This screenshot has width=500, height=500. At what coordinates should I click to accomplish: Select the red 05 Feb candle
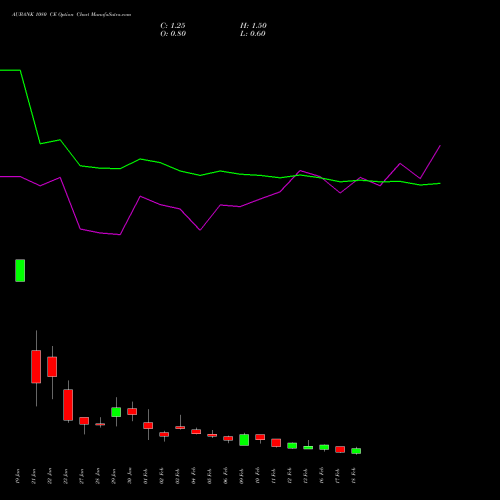point(212,435)
